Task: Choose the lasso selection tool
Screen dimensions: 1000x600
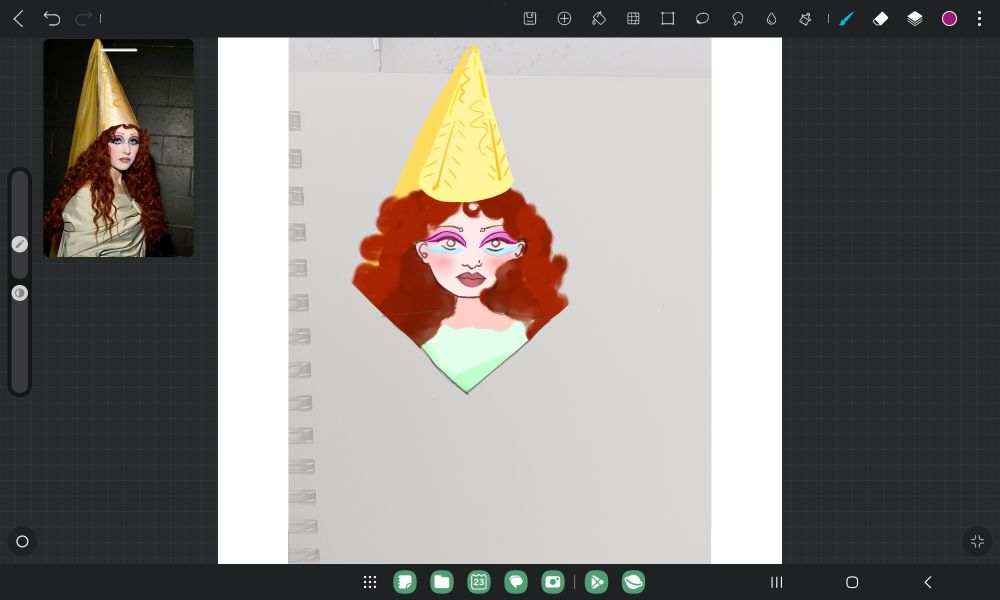Action: point(702,18)
